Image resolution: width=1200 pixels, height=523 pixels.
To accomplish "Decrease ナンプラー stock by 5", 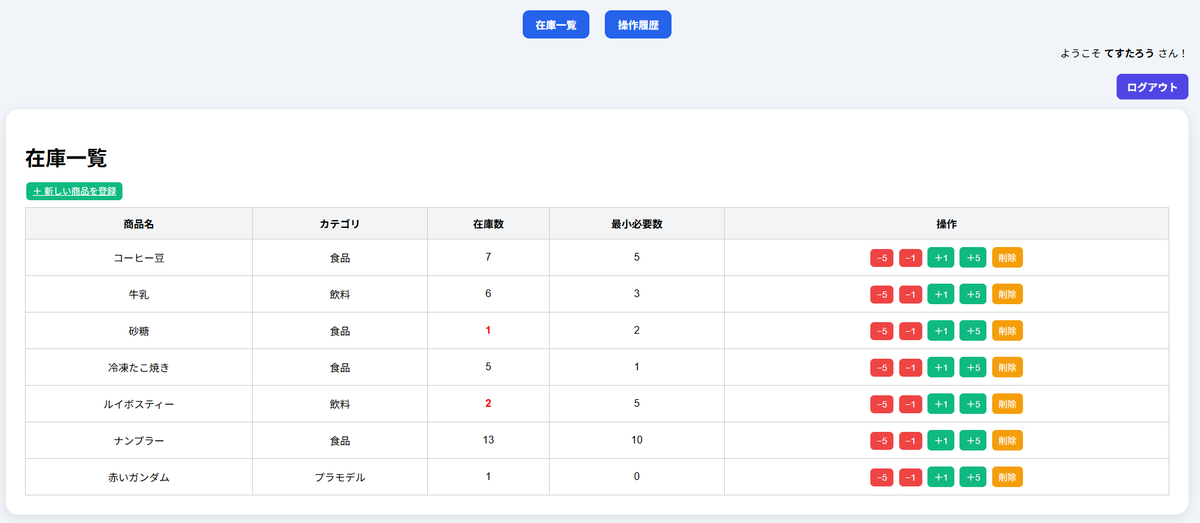I will [x=882, y=440].
